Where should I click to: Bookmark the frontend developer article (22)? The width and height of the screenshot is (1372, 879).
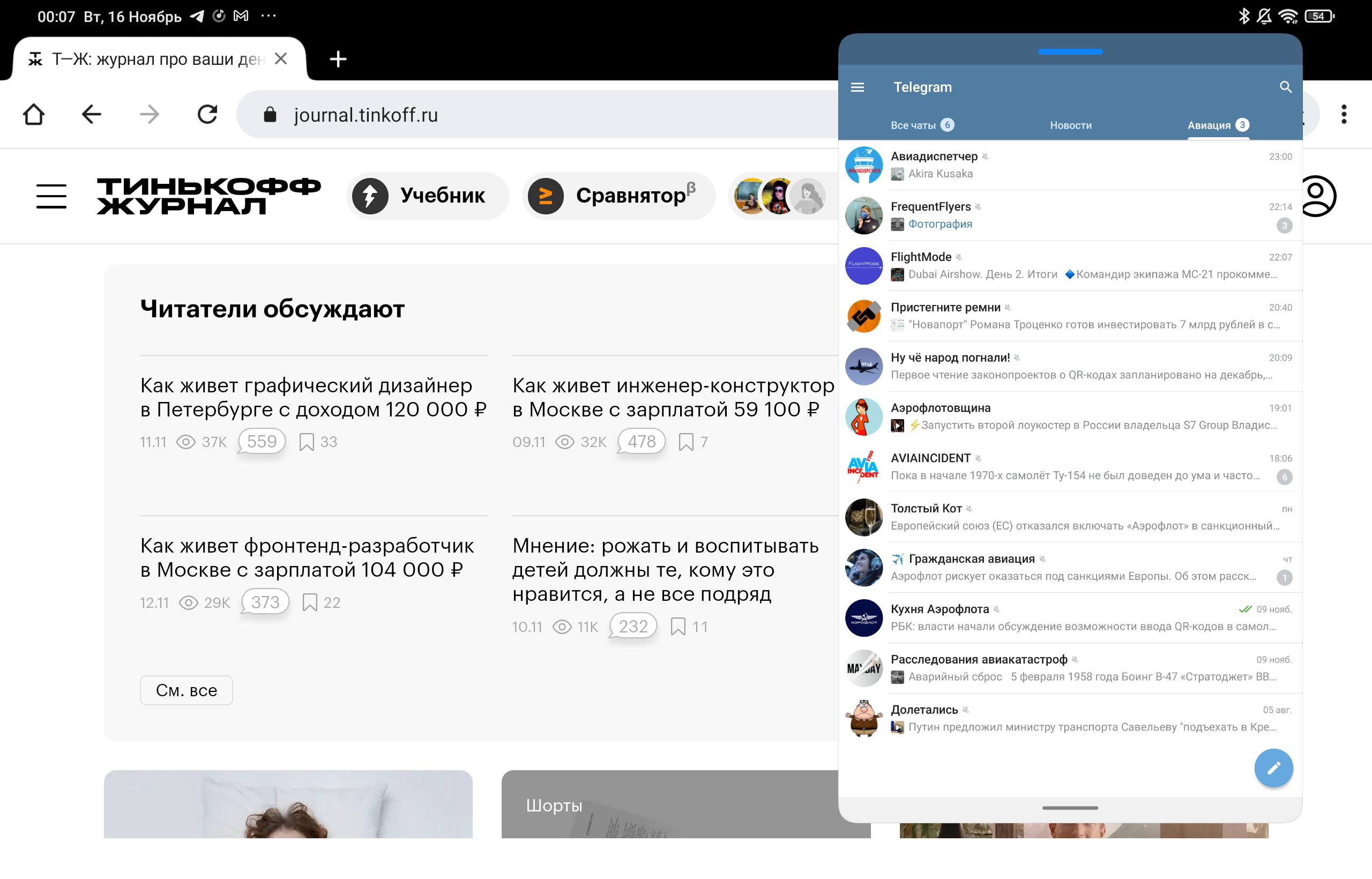pyautogui.click(x=310, y=602)
